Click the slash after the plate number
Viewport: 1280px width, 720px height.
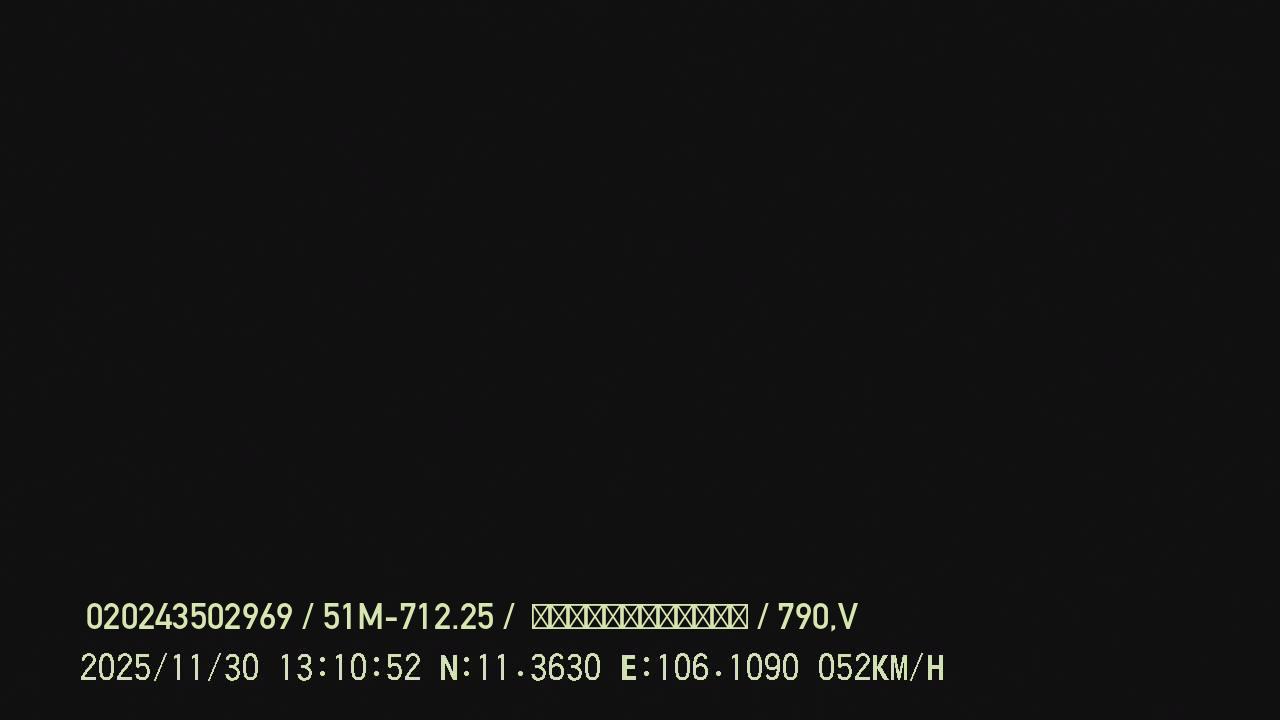(x=508, y=617)
